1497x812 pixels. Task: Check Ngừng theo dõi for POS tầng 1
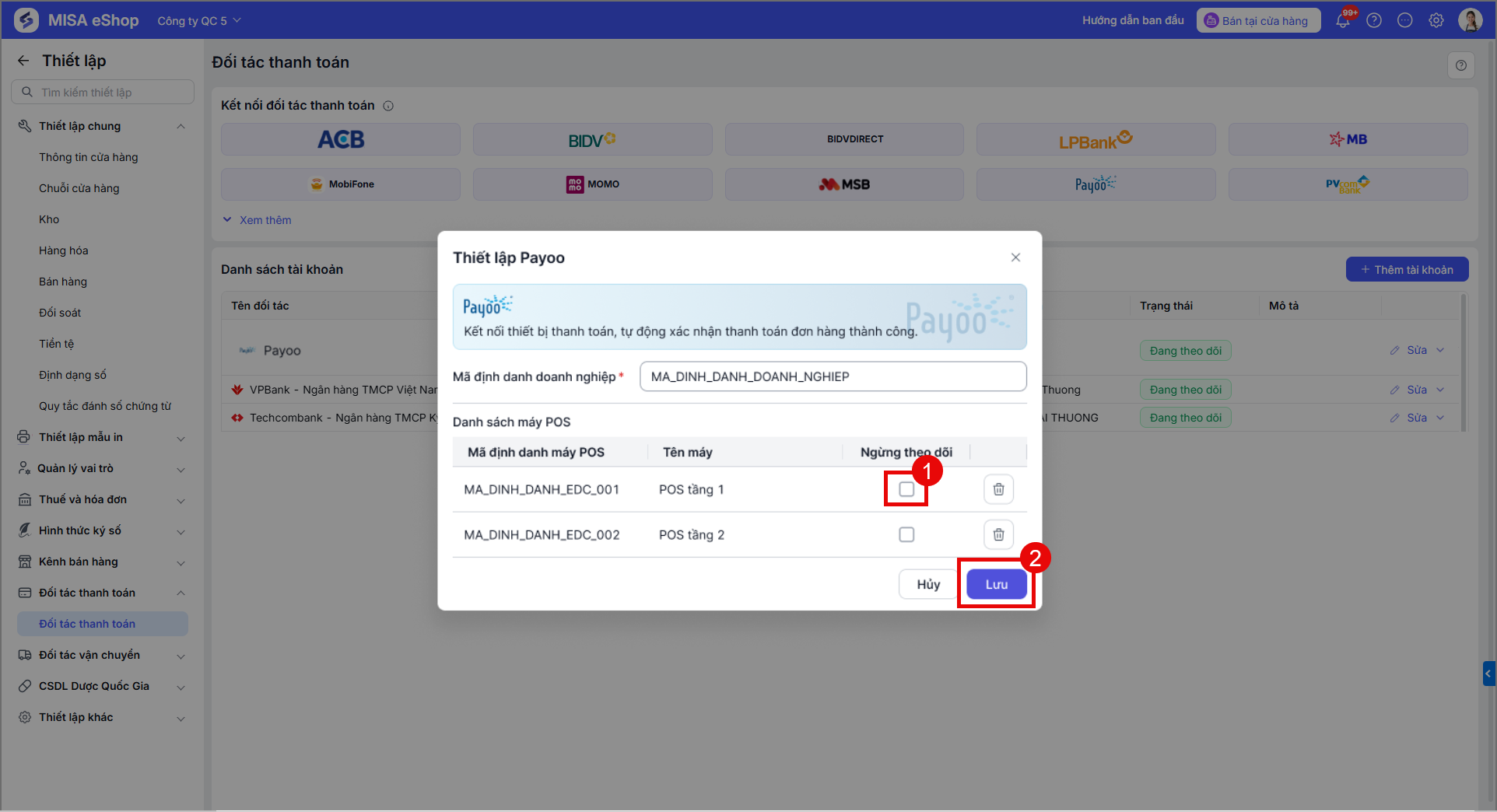(x=906, y=489)
